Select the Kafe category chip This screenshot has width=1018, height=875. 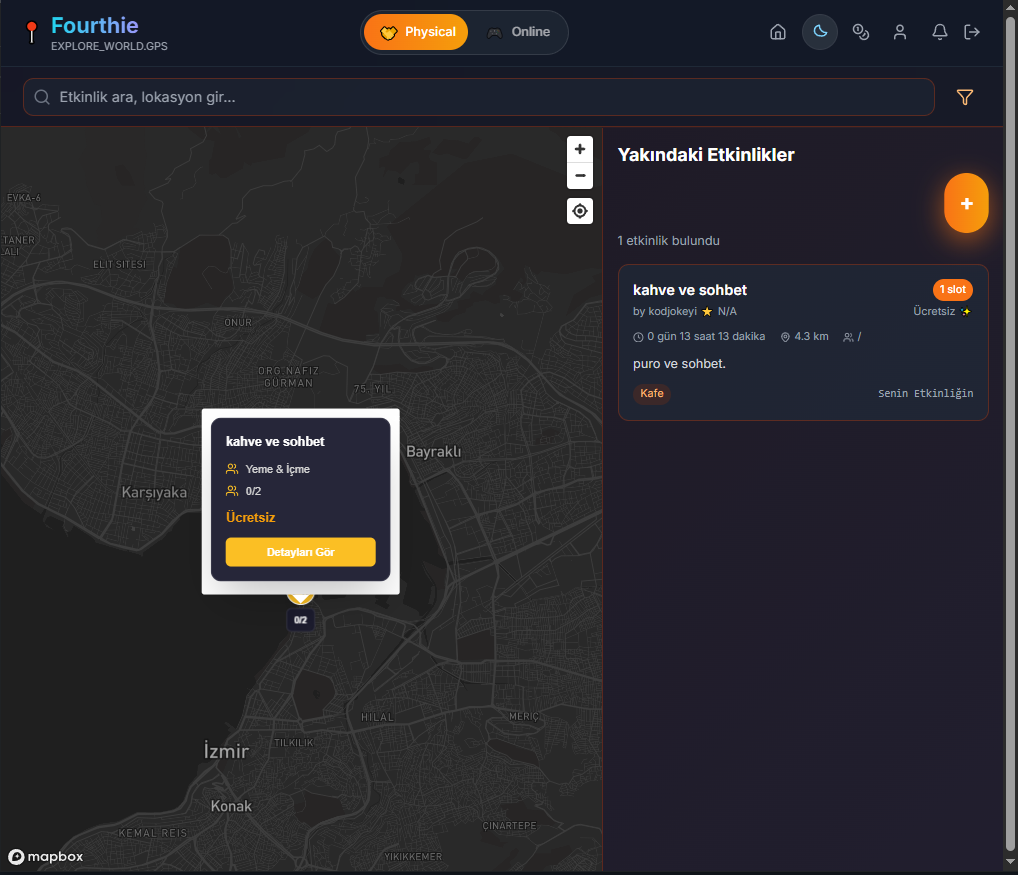(x=651, y=393)
